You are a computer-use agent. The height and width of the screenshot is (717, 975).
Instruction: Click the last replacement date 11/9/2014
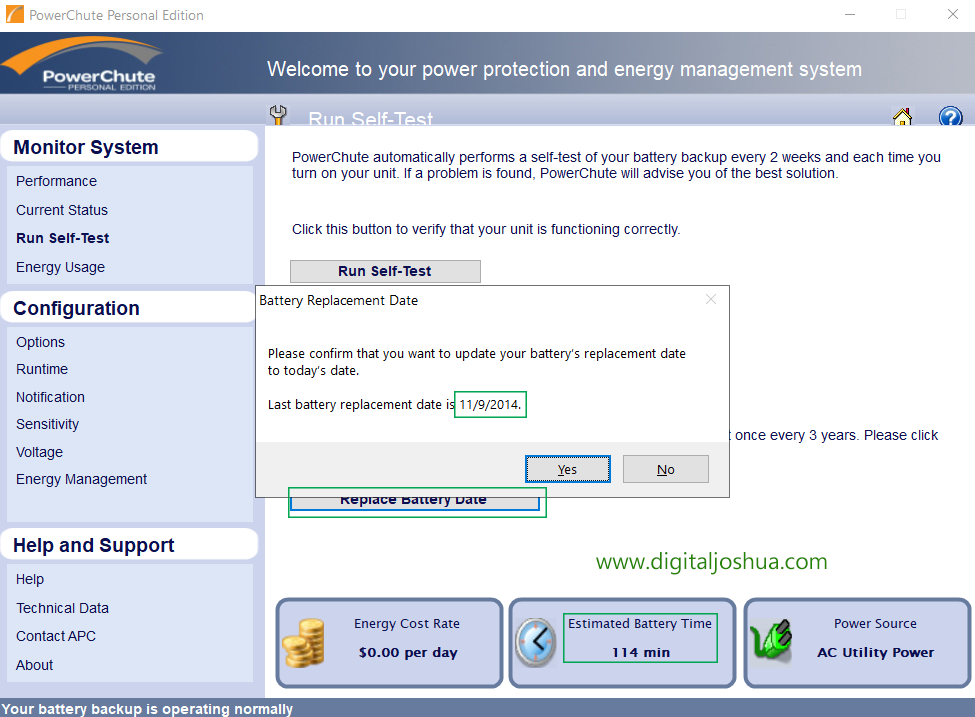pos(490,405)
